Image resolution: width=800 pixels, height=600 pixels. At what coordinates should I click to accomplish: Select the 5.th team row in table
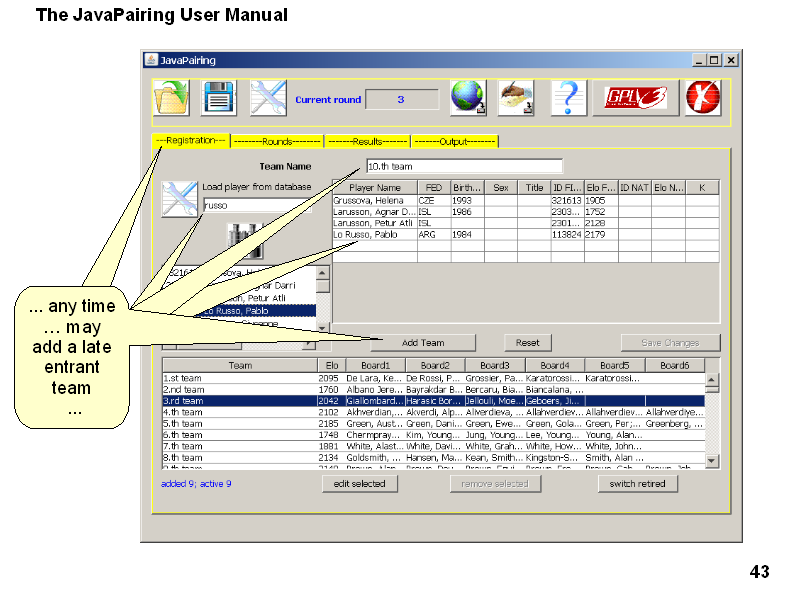coord(240,424)
